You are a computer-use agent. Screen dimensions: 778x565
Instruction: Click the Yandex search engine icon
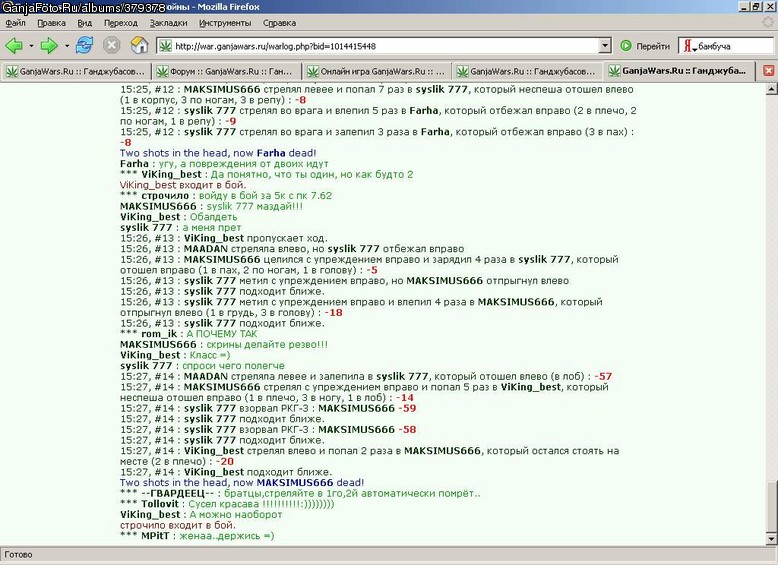coord(687,46)
